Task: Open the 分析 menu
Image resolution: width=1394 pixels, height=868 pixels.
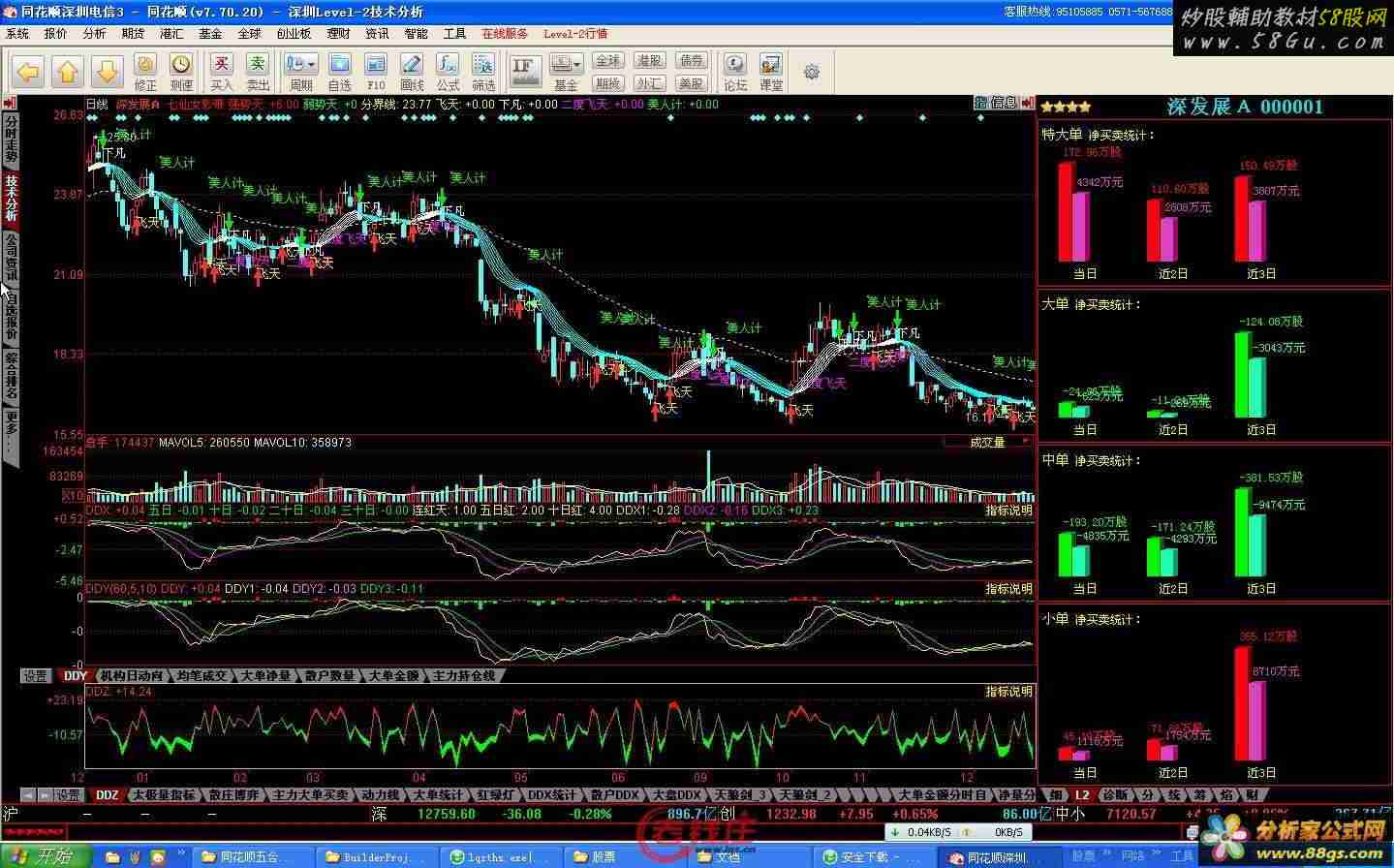Action: 95,34
